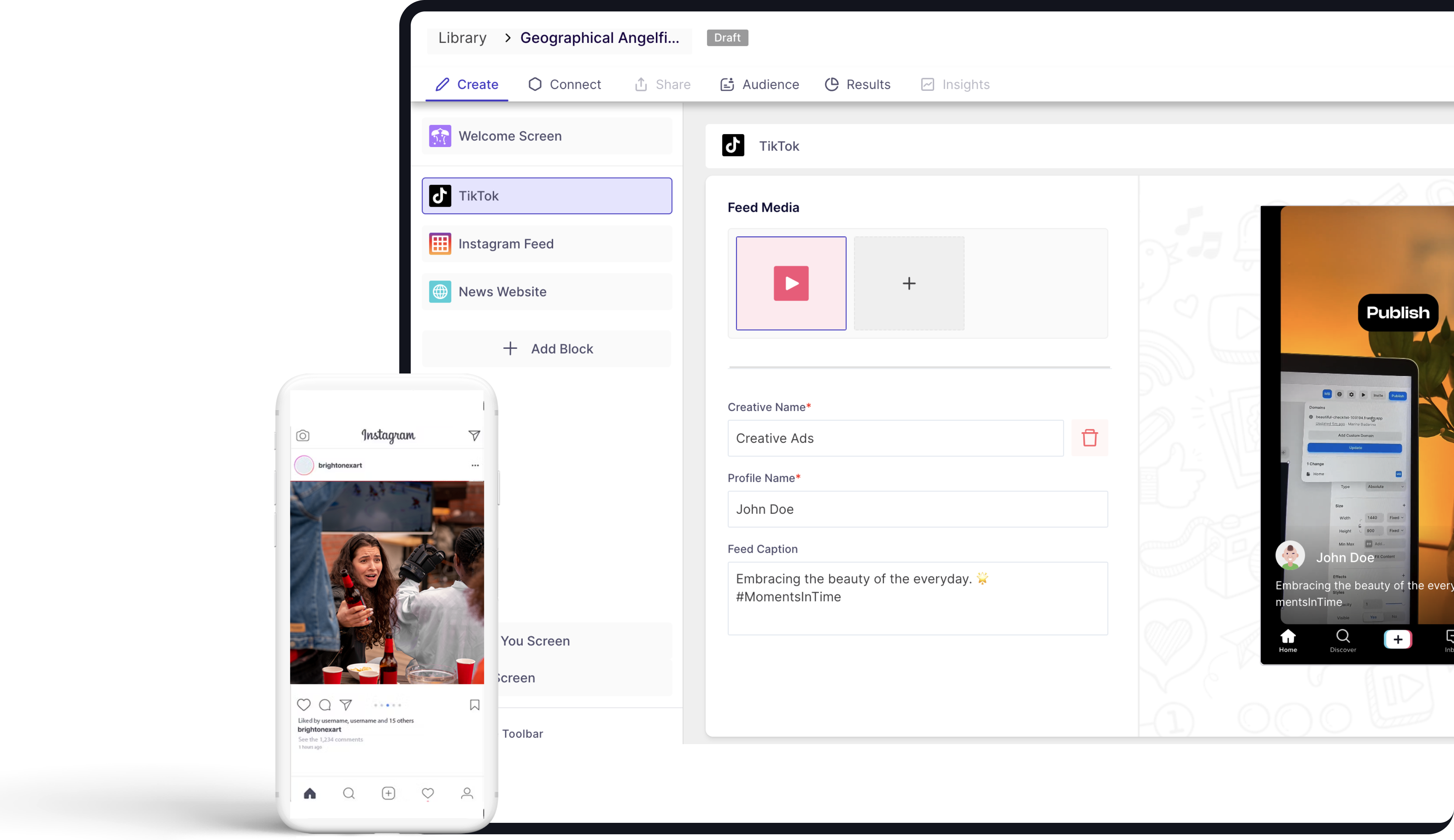Open the Share tab

[x=662, y=84]
